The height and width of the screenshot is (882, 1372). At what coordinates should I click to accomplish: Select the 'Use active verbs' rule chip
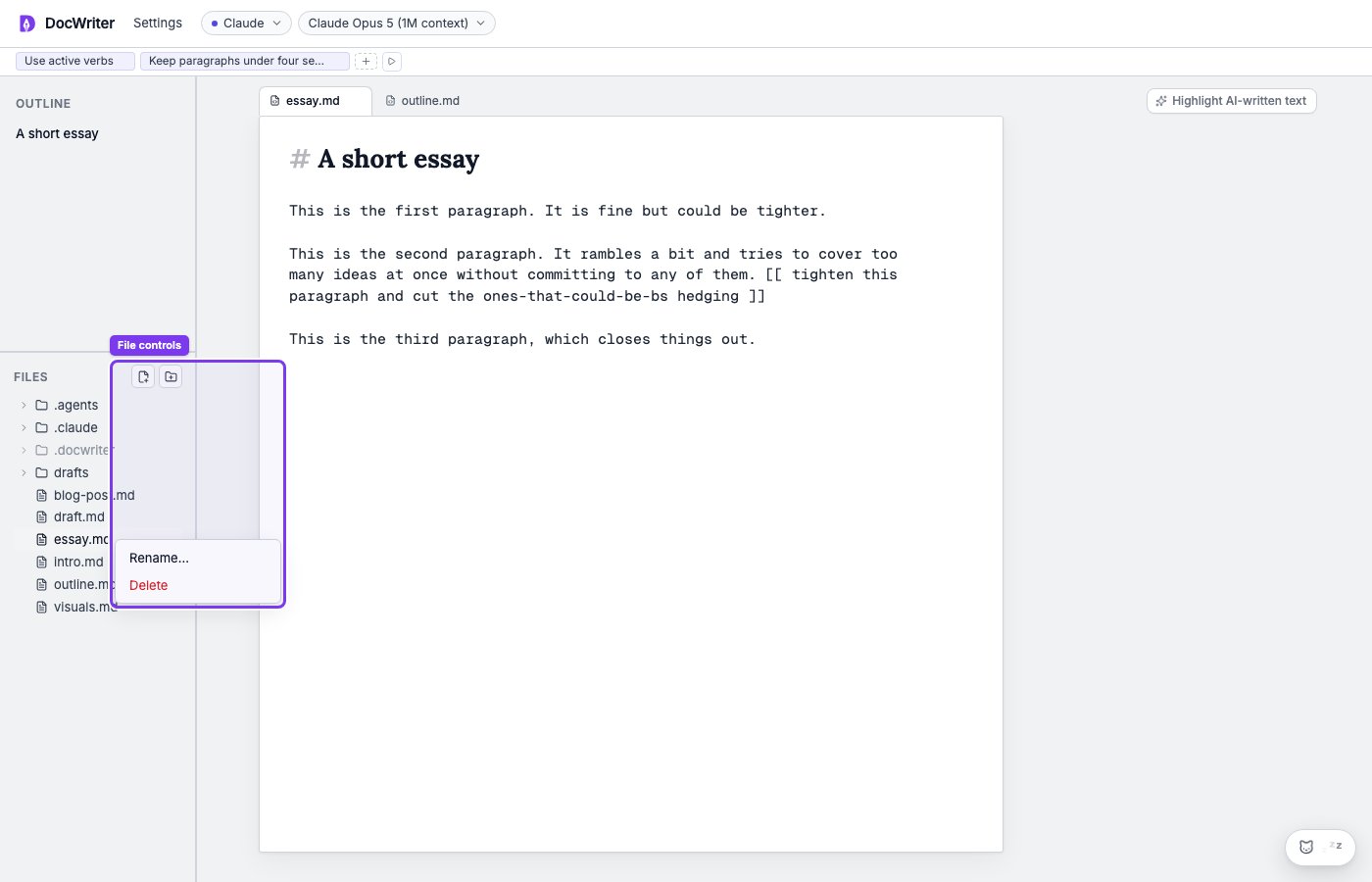[x=74, y=61]
